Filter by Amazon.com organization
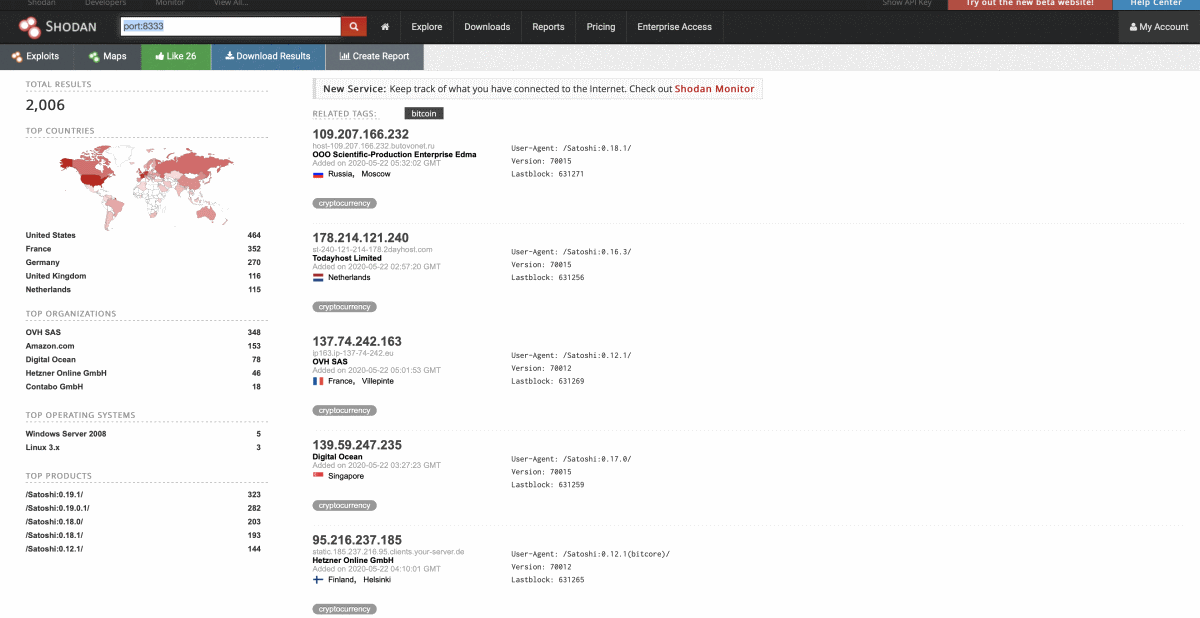The height and width of the screenshot is (618, 1200). point(51,346)
